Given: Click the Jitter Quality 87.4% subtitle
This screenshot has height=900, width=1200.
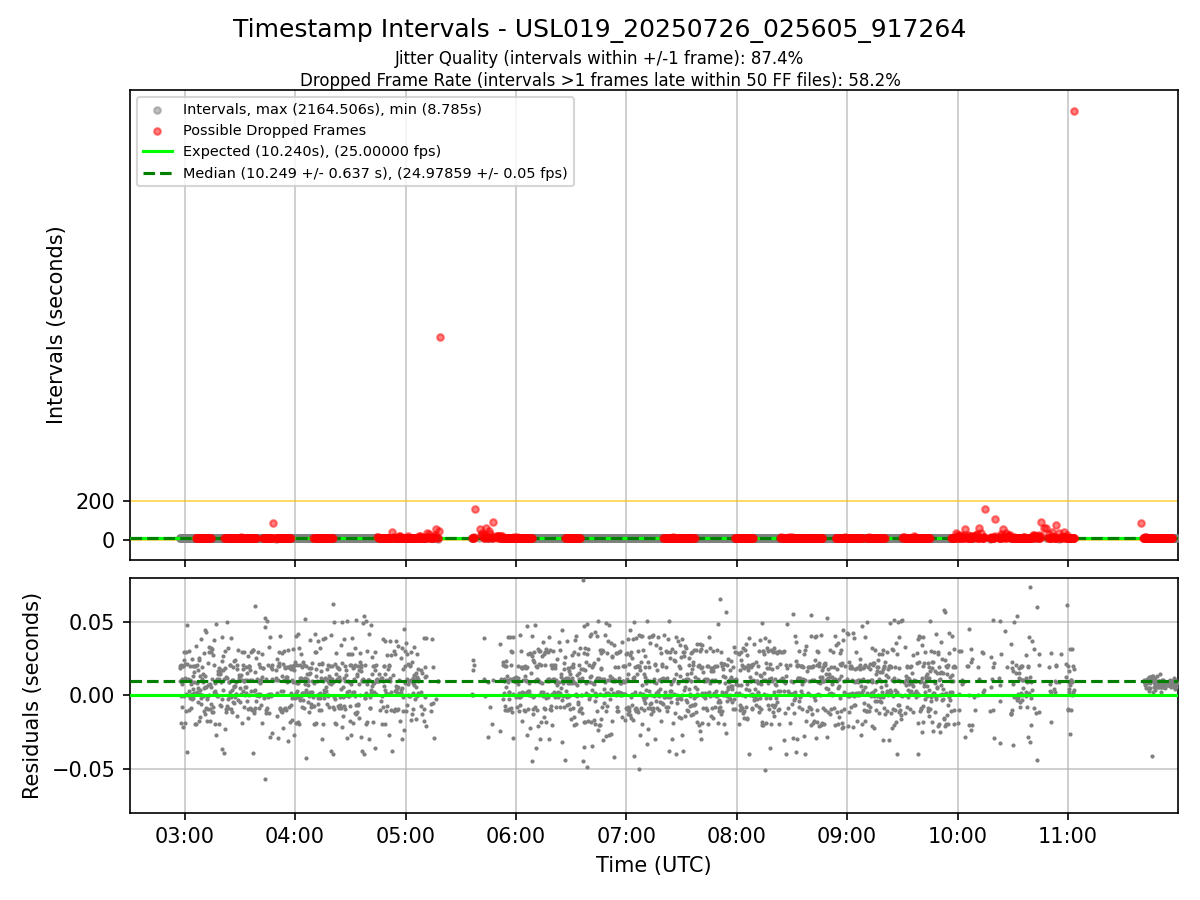Looking at the screenshot, I should tap(599, 58).
